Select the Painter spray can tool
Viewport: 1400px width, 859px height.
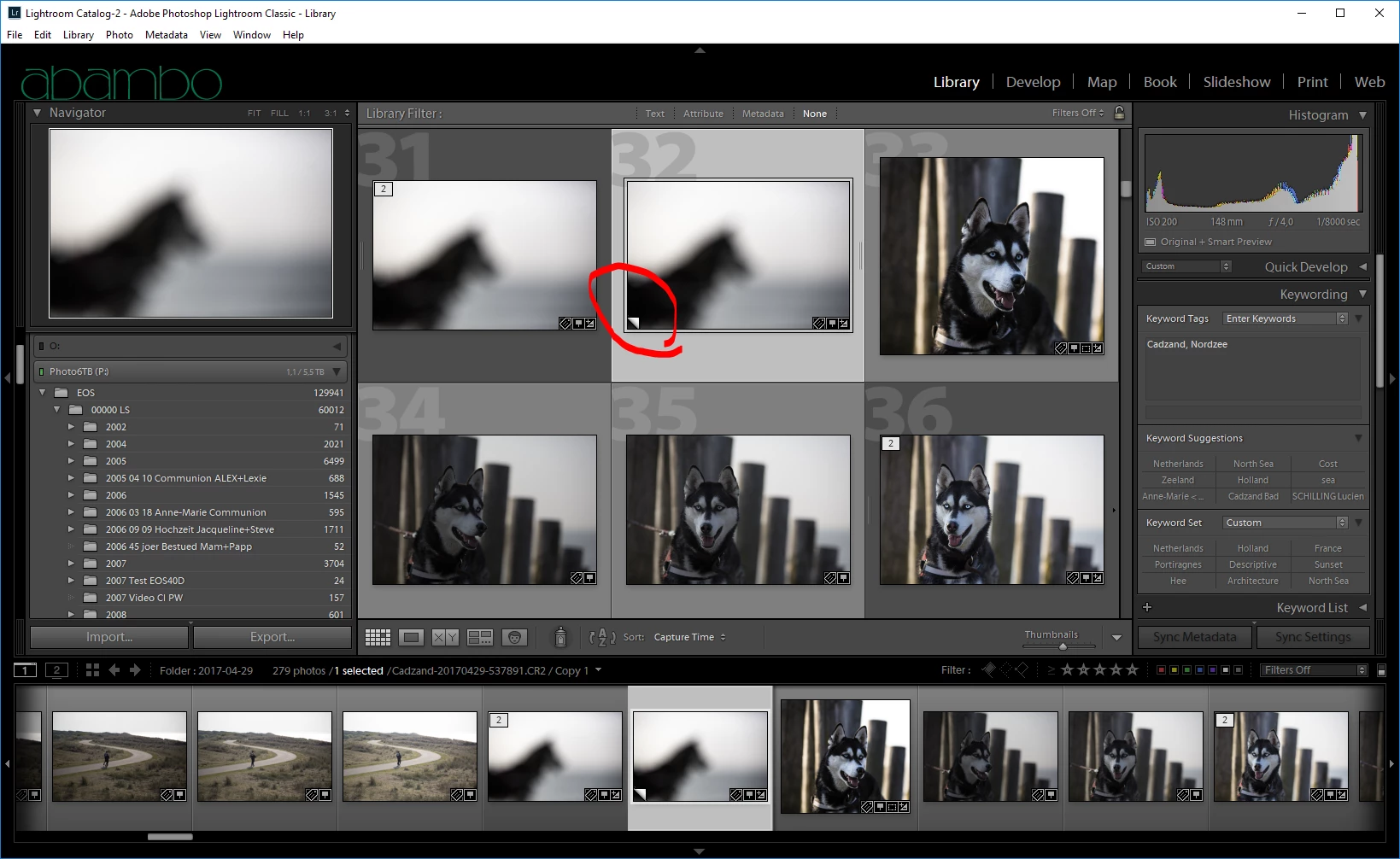(560, 636)
